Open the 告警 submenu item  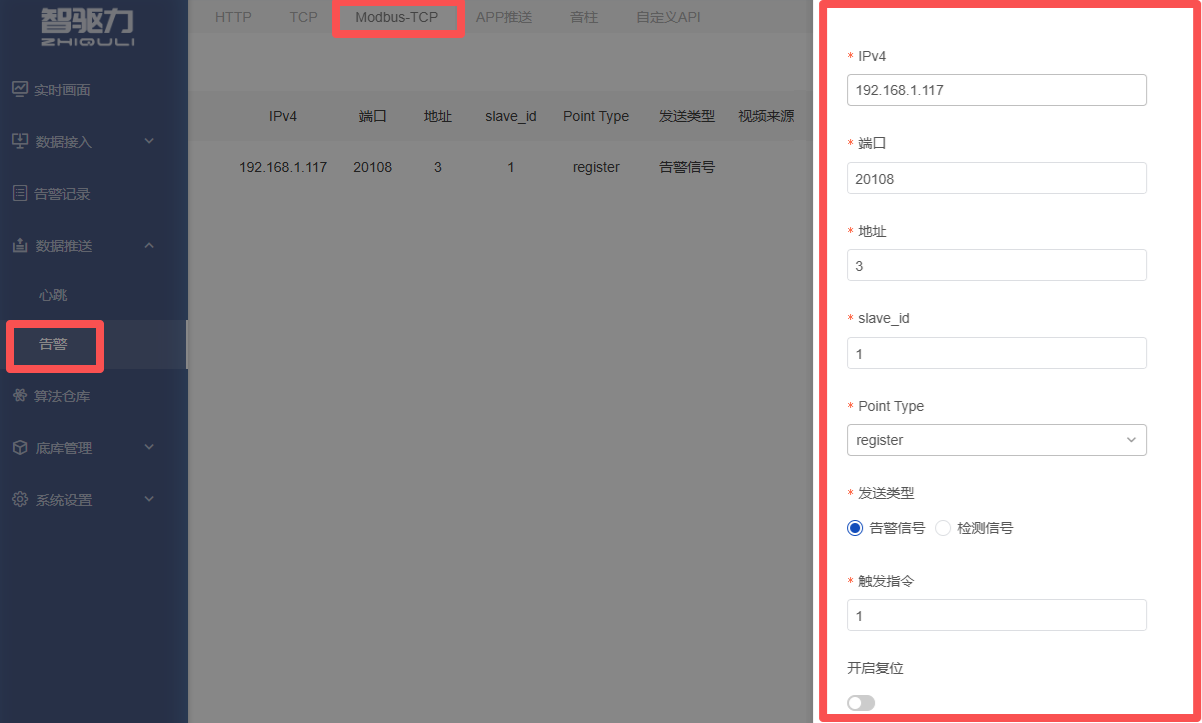coord(53,345)
